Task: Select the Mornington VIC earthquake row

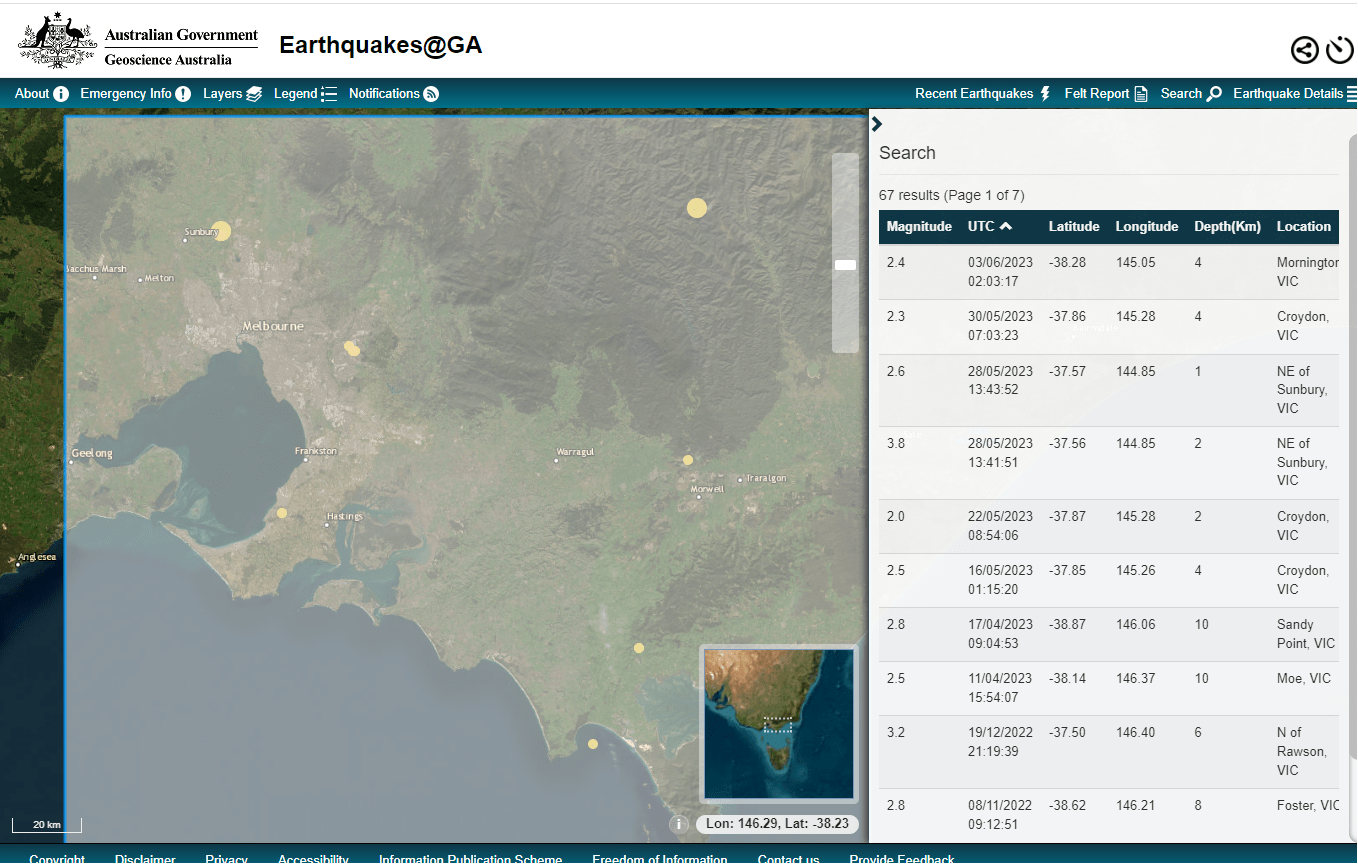Action: 1100,271
